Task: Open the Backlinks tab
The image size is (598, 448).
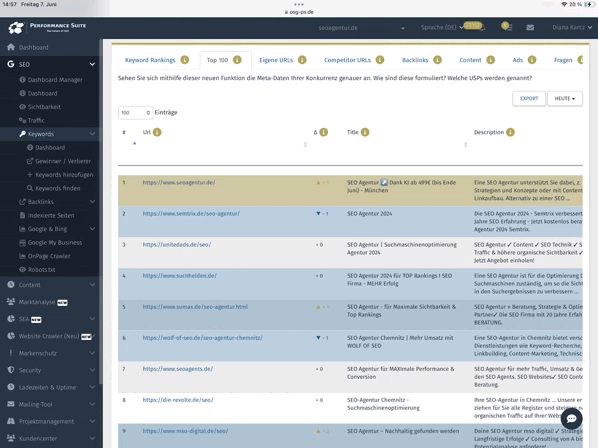Action: point(415,60)
